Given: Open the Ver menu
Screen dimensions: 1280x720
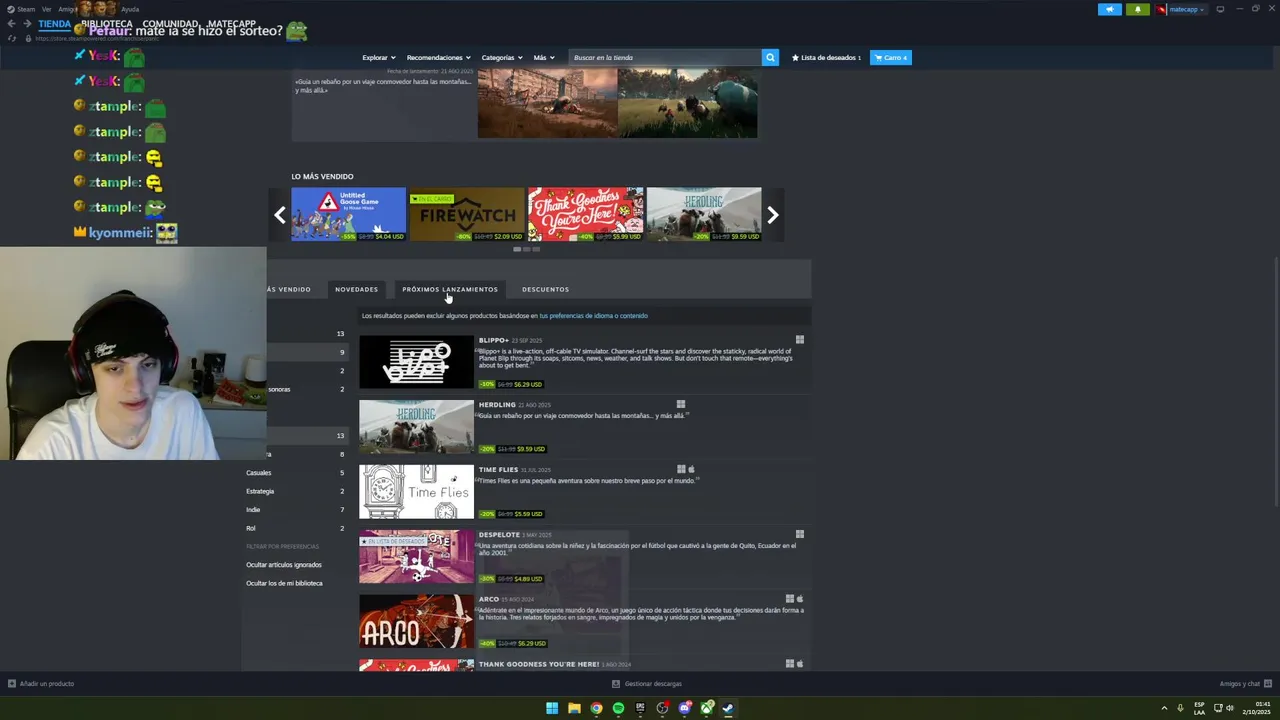Looking at the screenshot, I should point(46,9).
